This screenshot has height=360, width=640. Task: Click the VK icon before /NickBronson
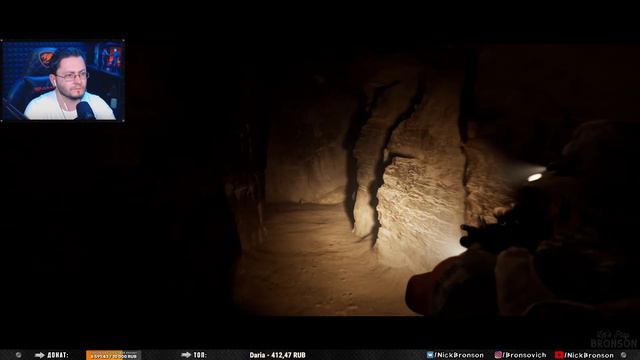coord(430,355)
